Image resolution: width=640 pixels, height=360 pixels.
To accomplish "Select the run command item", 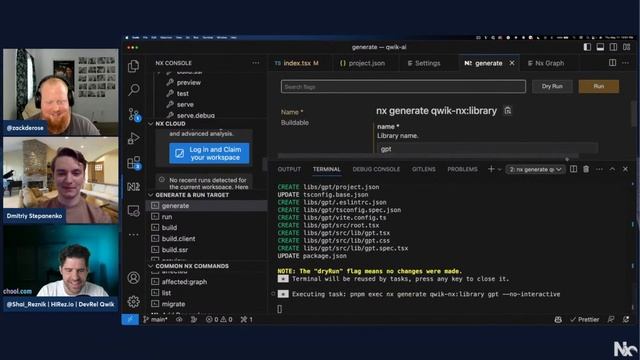I will (x=207, y=217).
